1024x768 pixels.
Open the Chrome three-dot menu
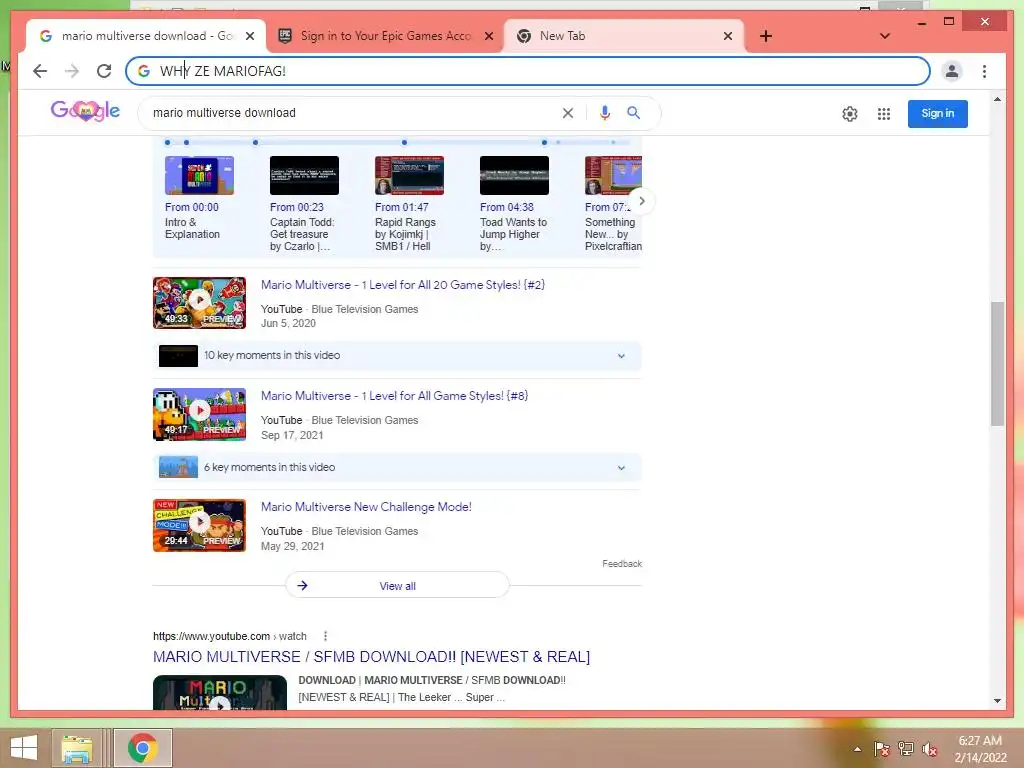click(984, 71)
